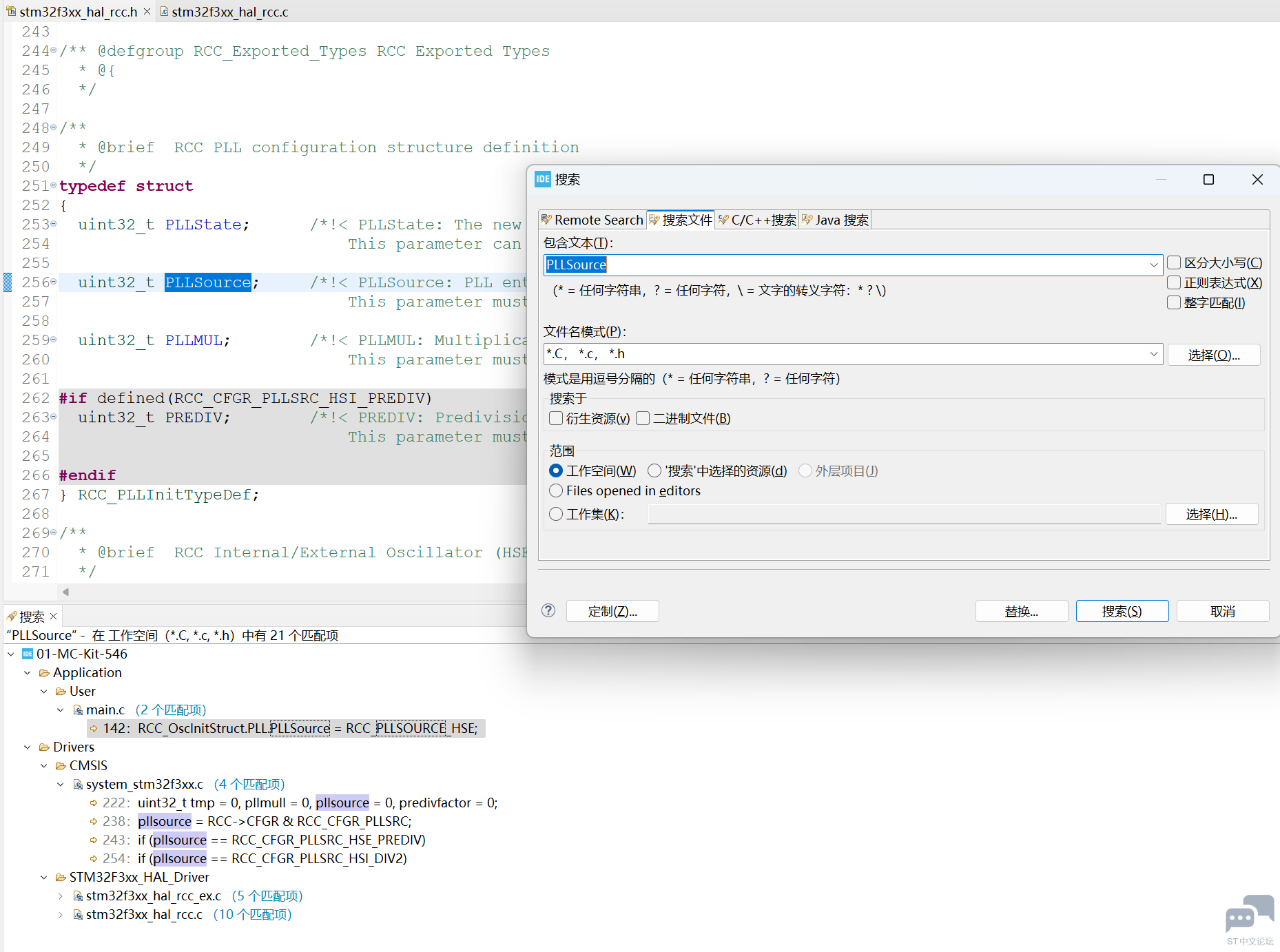Close the 搜索 results view tab

(x=53, y=616)
